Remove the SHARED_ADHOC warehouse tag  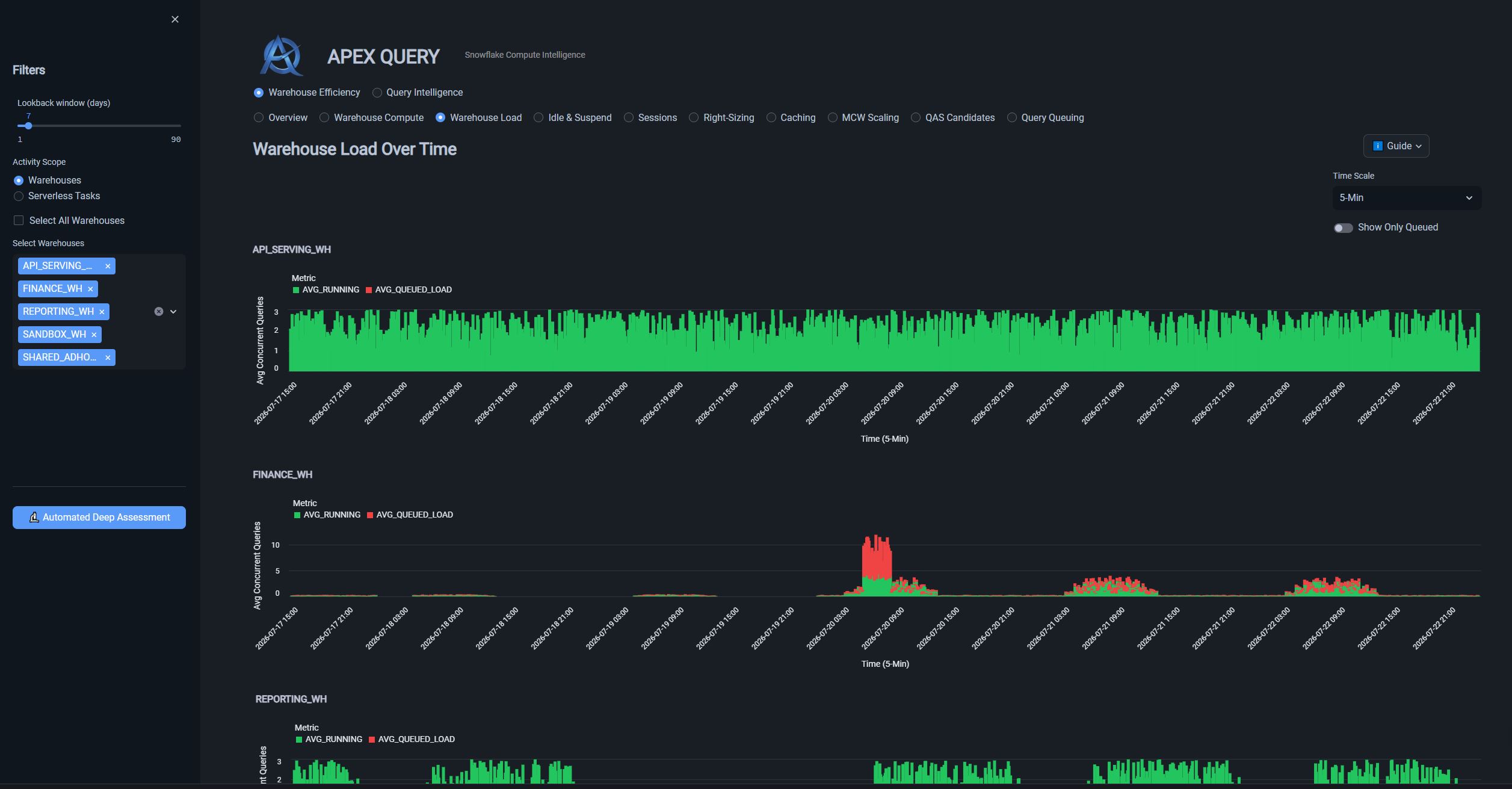pos(108,357)
